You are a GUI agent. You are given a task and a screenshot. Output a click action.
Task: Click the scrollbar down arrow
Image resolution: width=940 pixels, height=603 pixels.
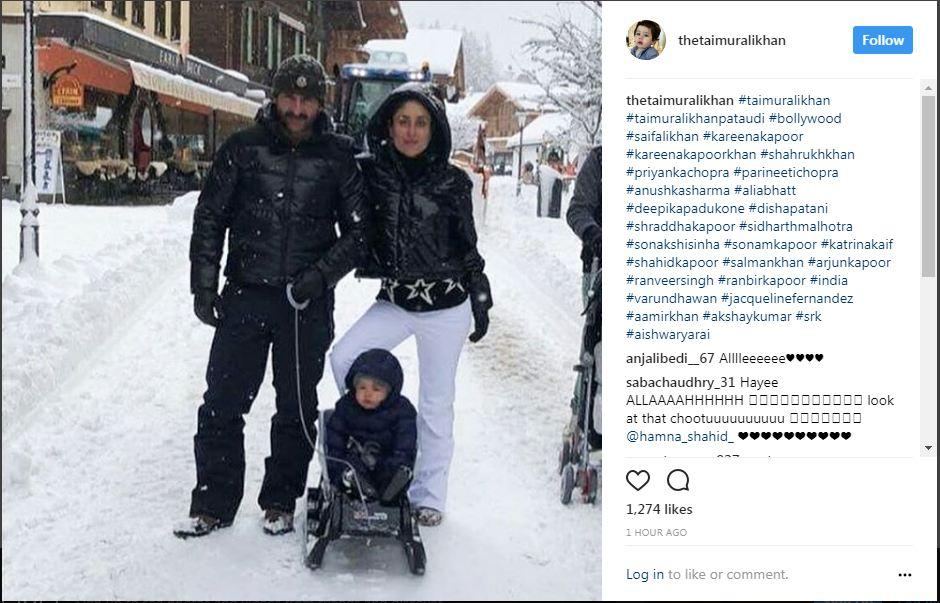(x=928, y=448)
